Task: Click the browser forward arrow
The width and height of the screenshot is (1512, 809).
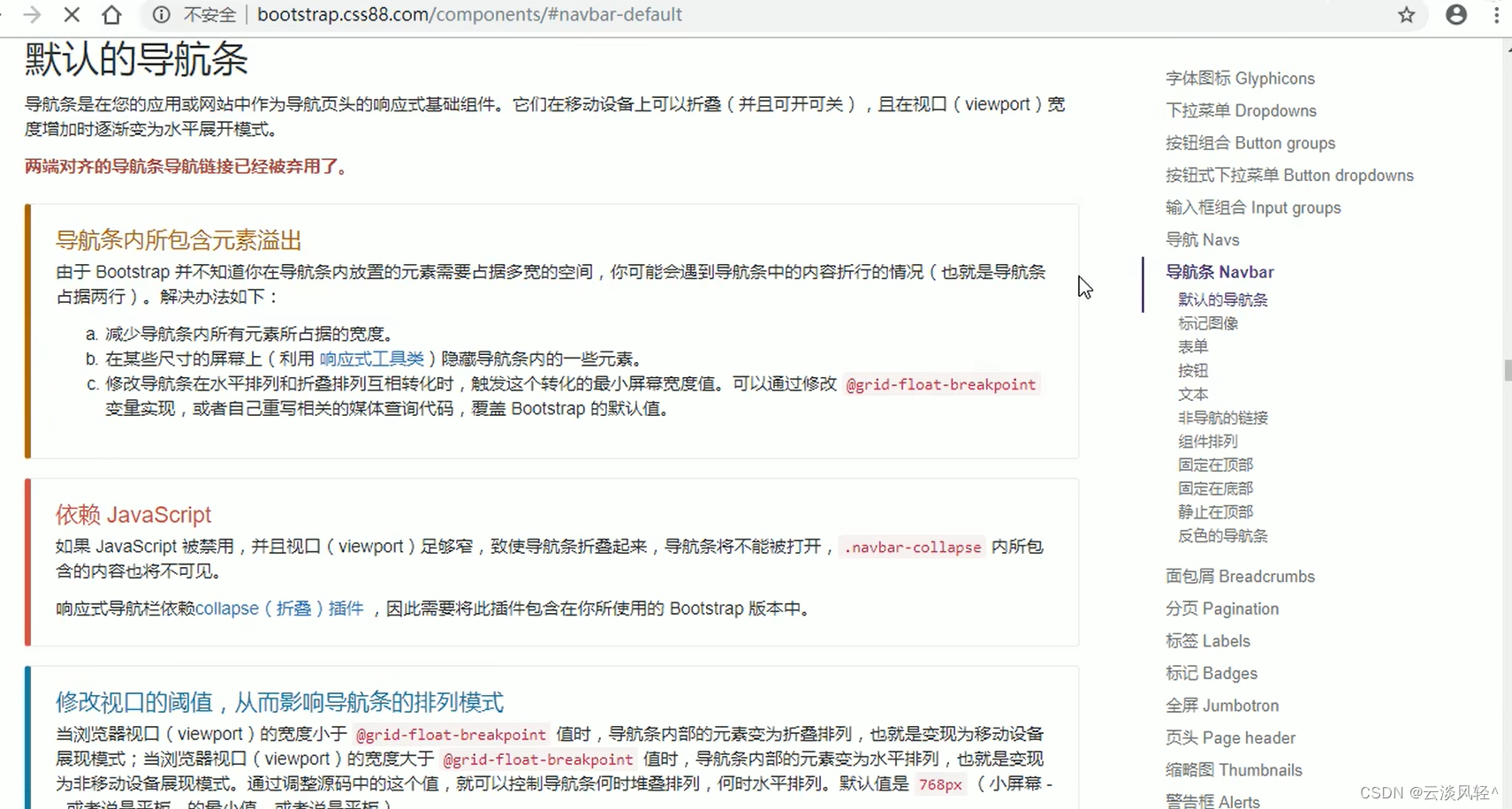Action: coord(32,14)
